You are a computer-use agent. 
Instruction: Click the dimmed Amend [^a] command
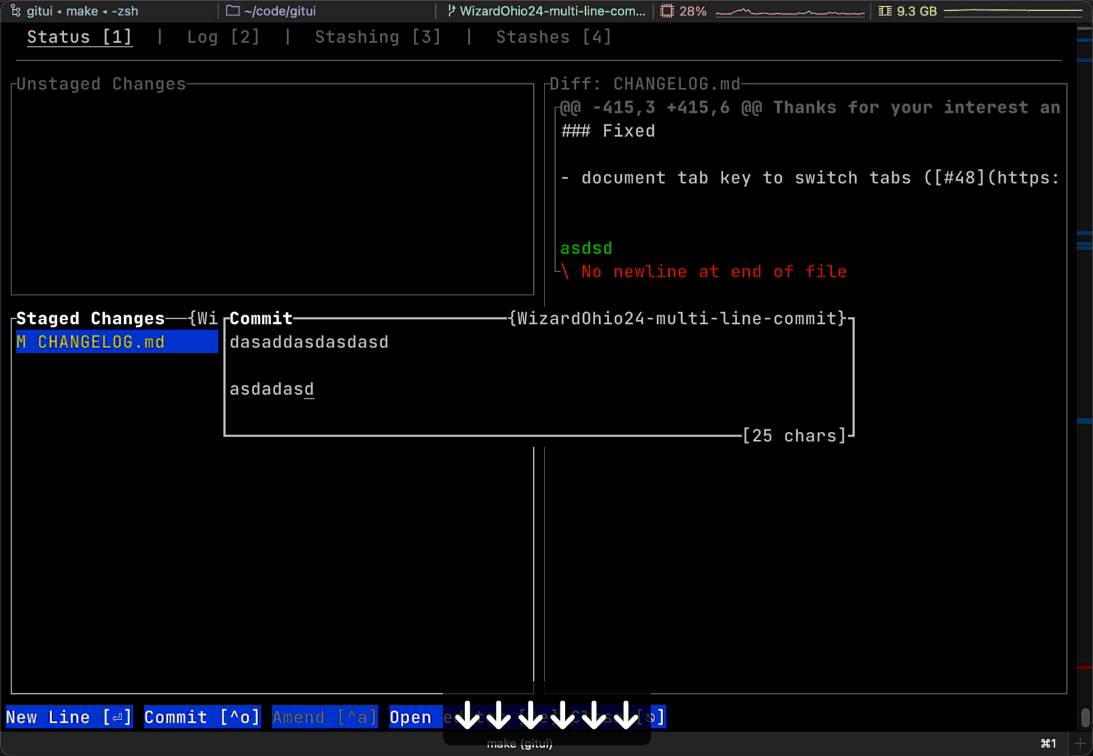[325, 717]
